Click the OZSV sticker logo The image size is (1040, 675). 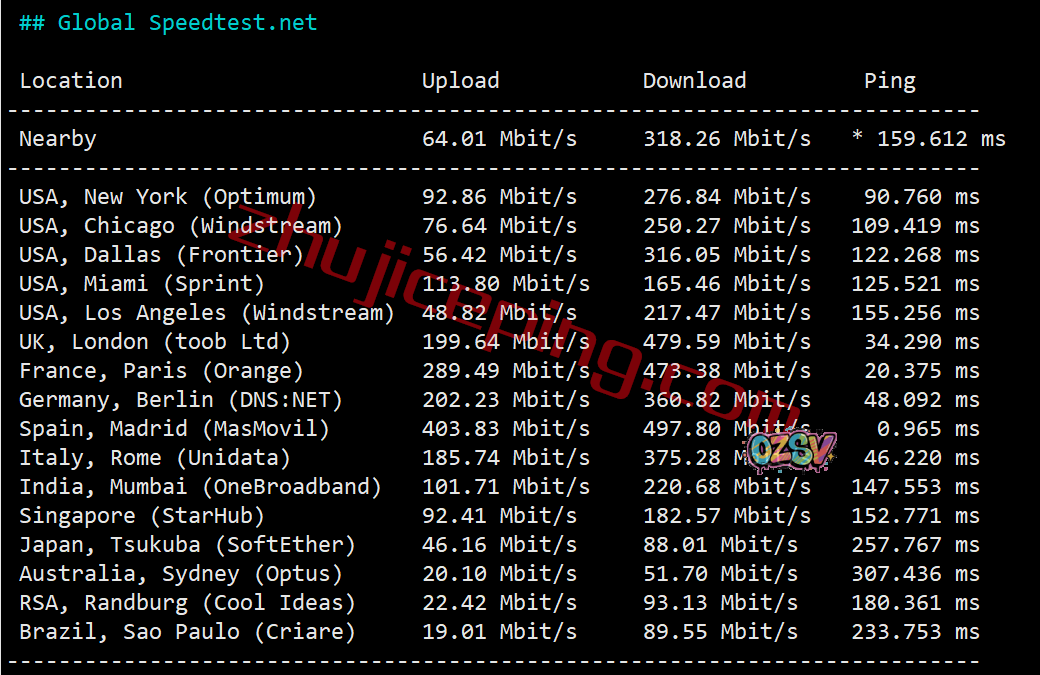(x=791, y=452)
